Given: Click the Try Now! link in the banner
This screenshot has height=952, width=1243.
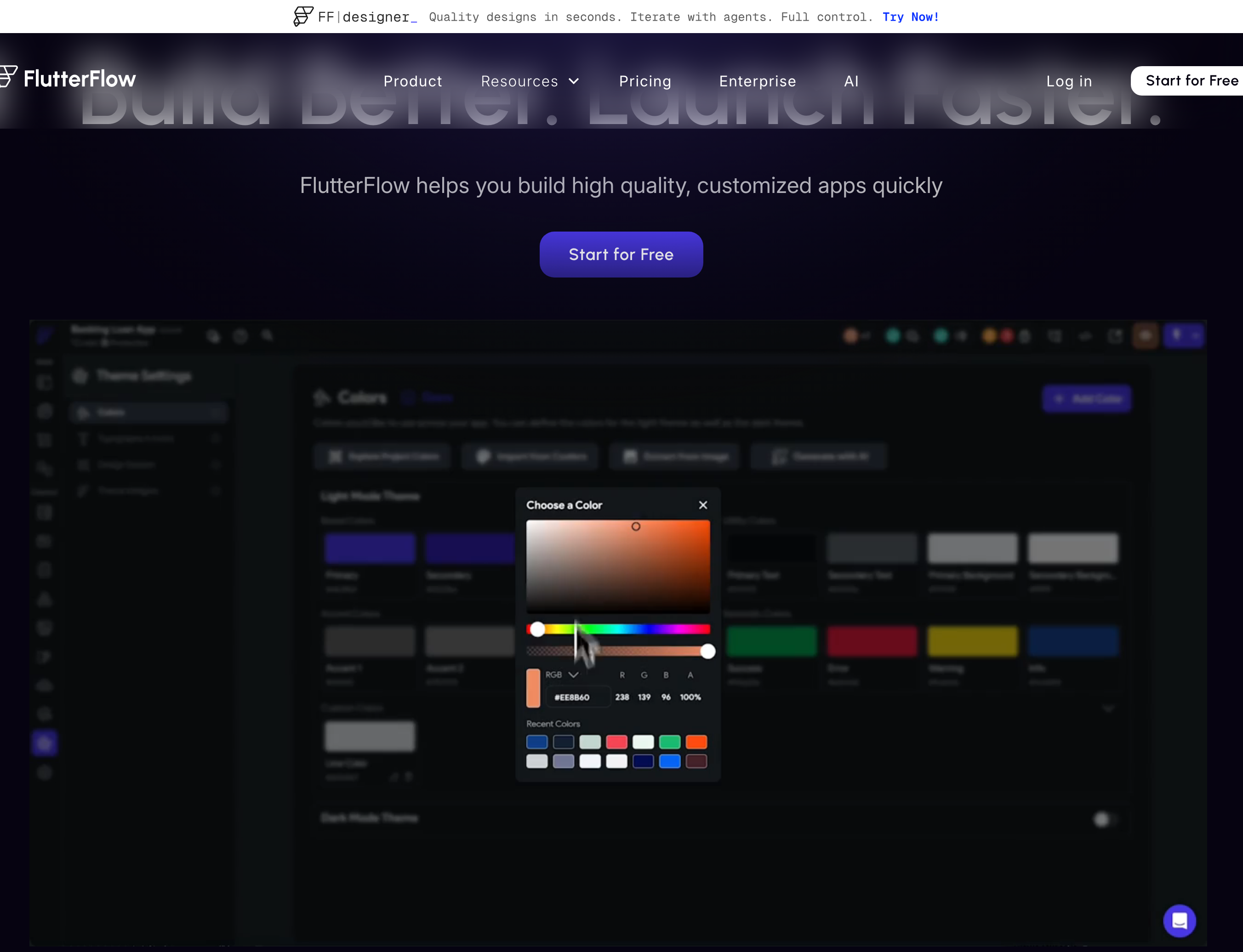Looking at the screenshot, I should (910, 17).
